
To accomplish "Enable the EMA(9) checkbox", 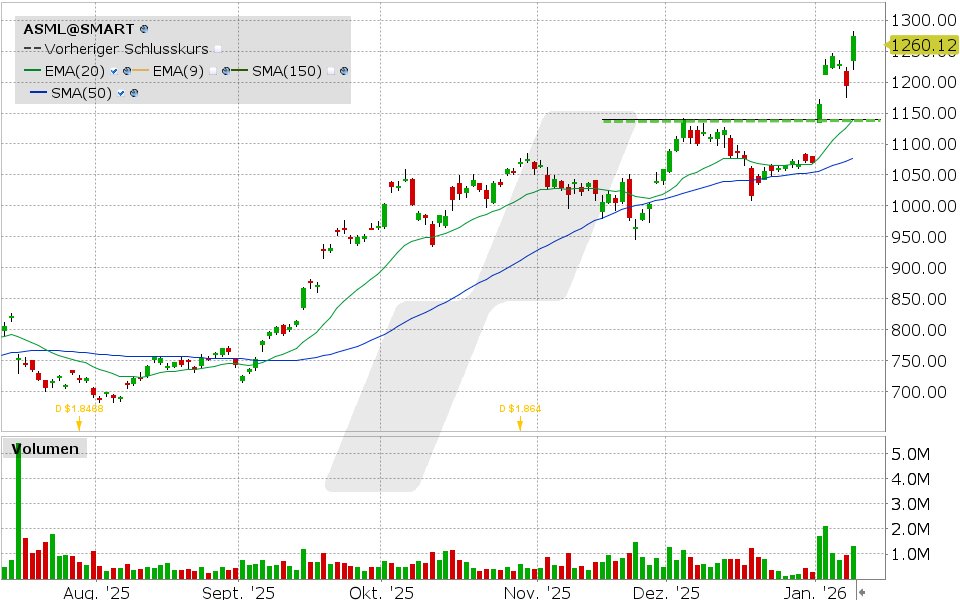I will (214, 70).
